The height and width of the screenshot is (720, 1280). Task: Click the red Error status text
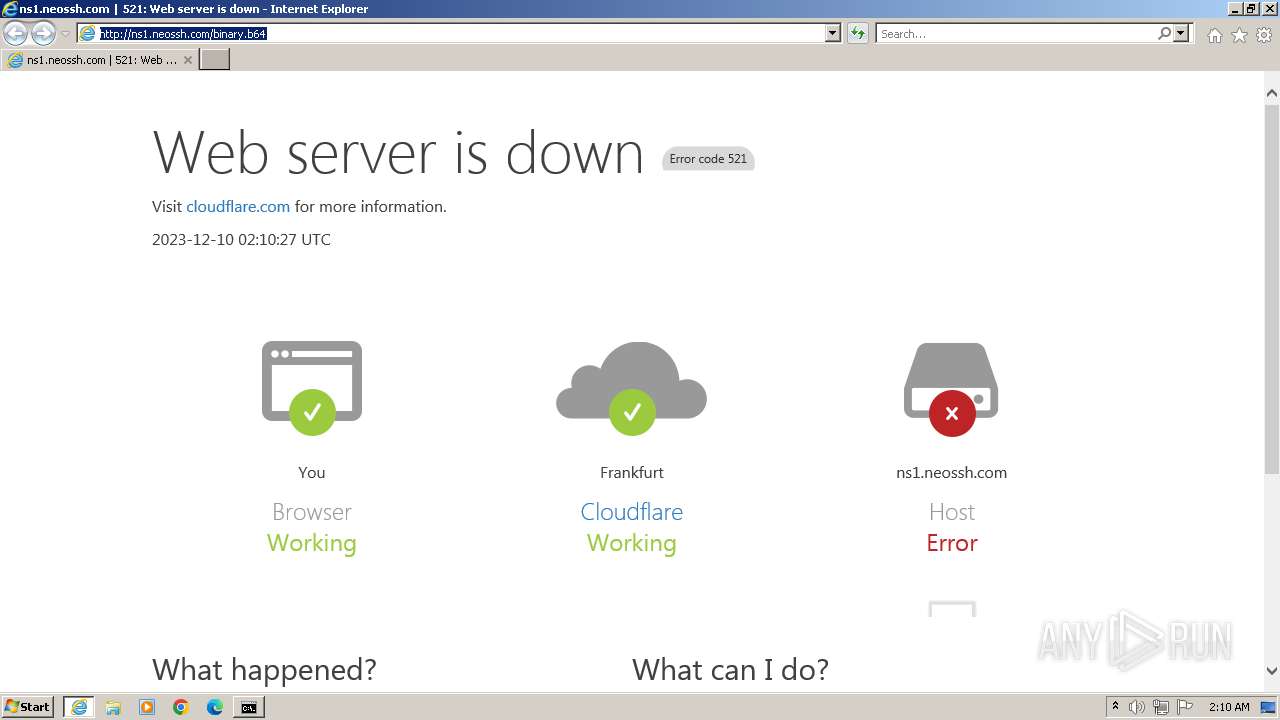[952, 543]
